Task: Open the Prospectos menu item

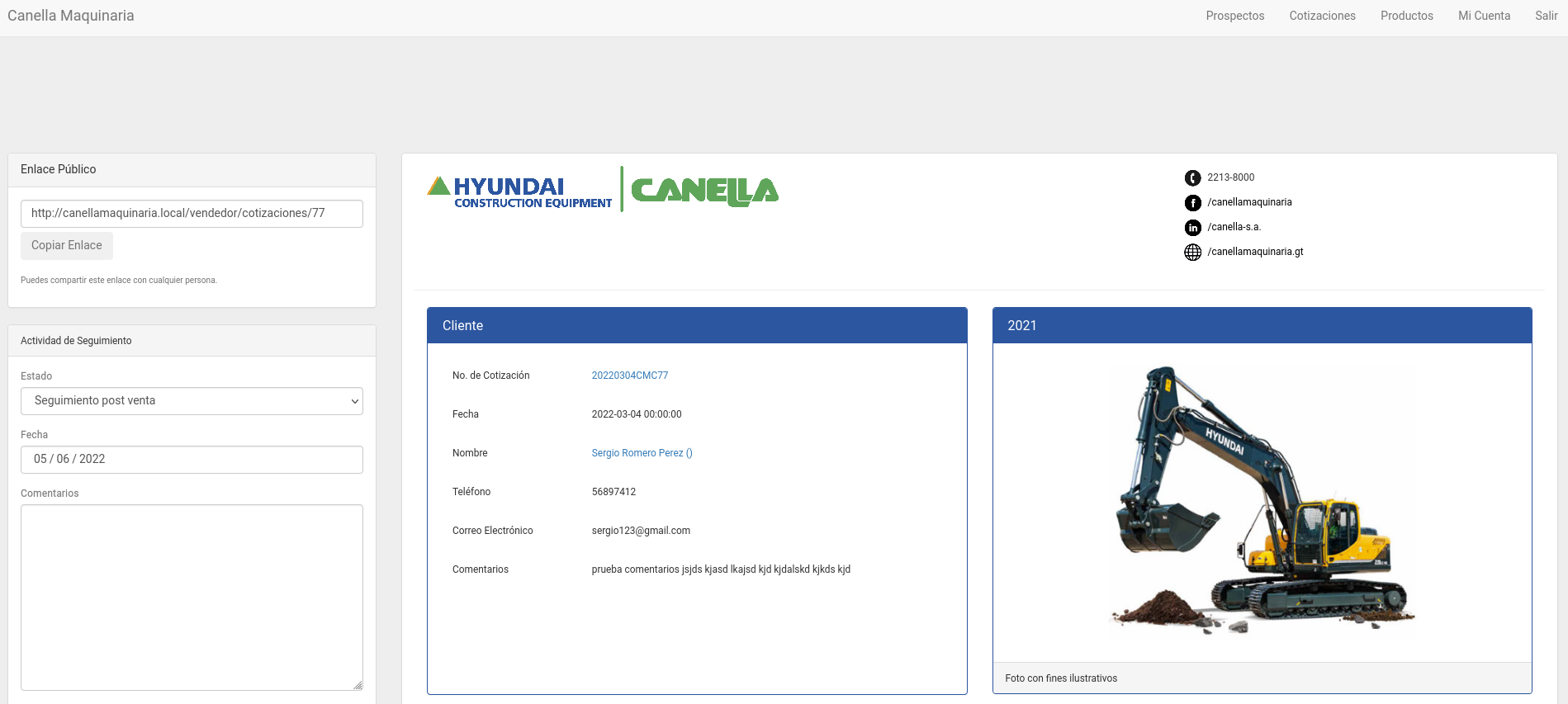Action: (1234, 16)
